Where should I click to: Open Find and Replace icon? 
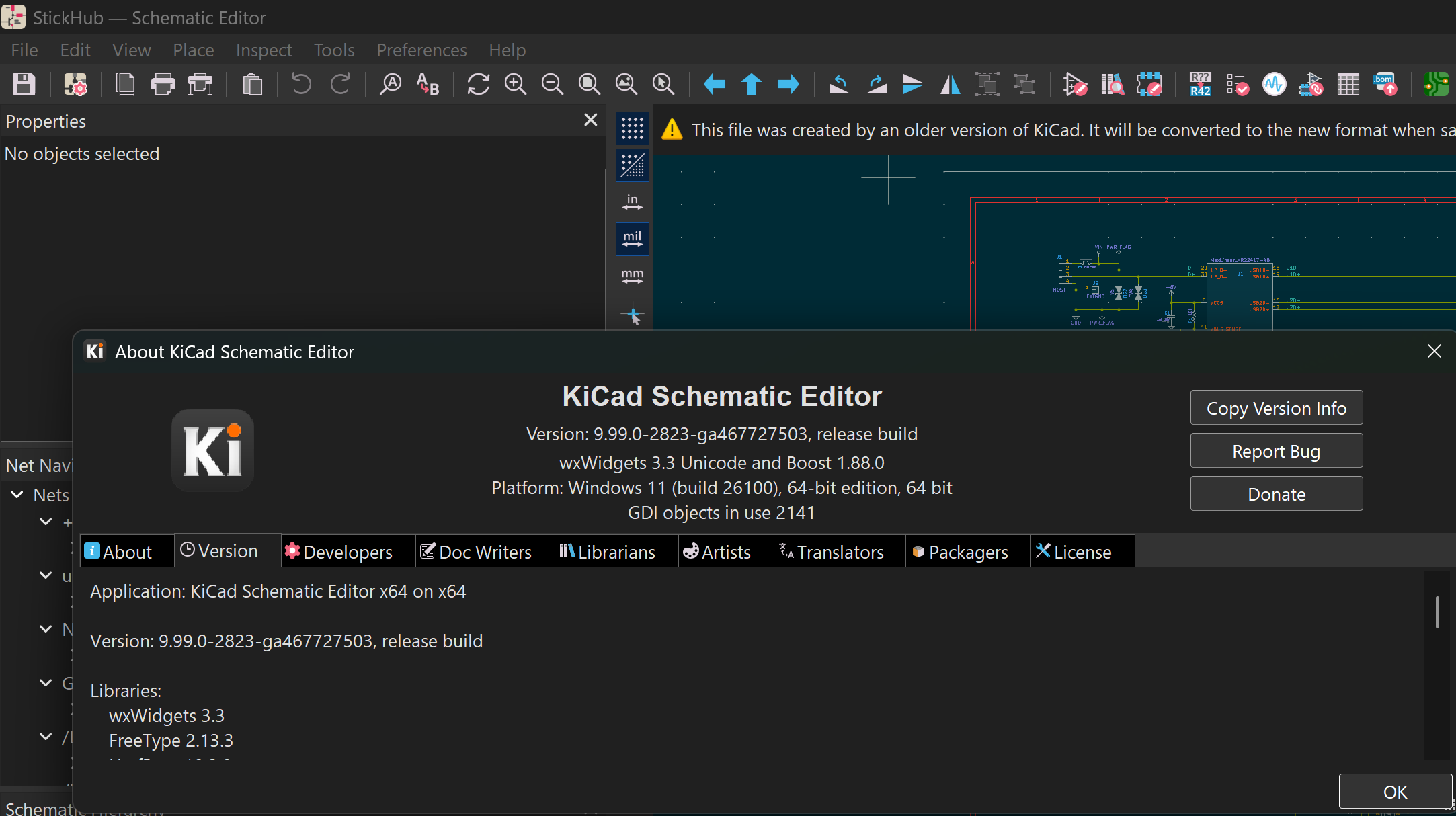pyautogui.click(x=428, y=85)
